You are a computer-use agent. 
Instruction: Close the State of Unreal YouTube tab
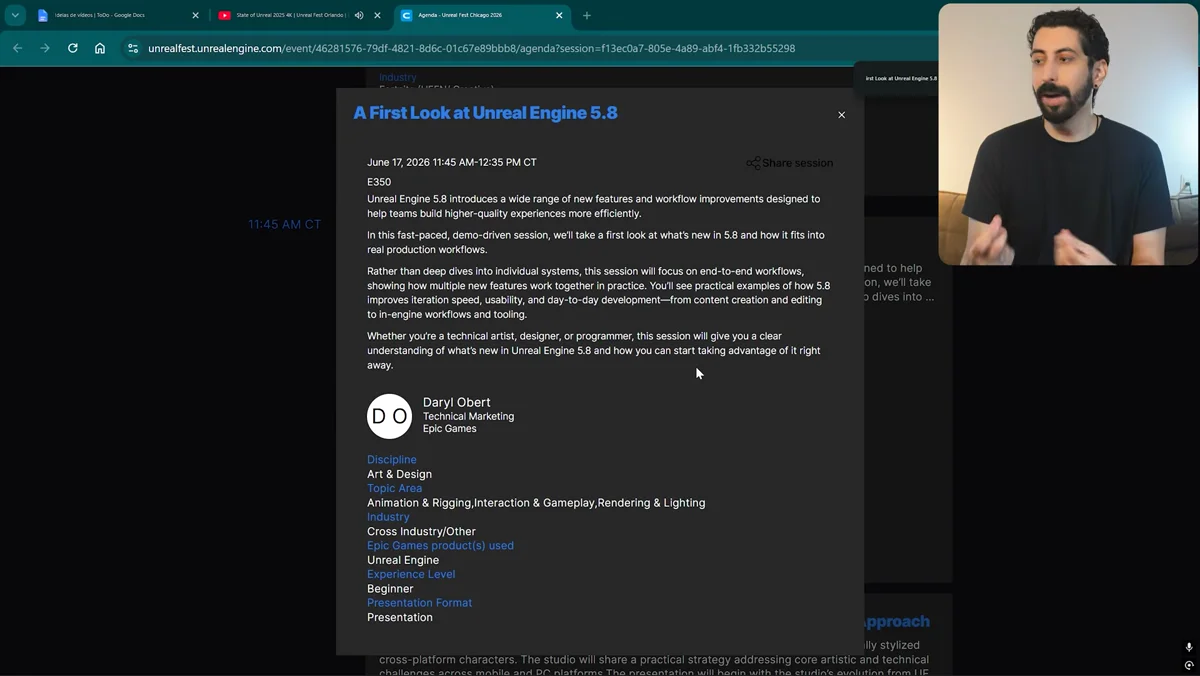coord(377,15)
